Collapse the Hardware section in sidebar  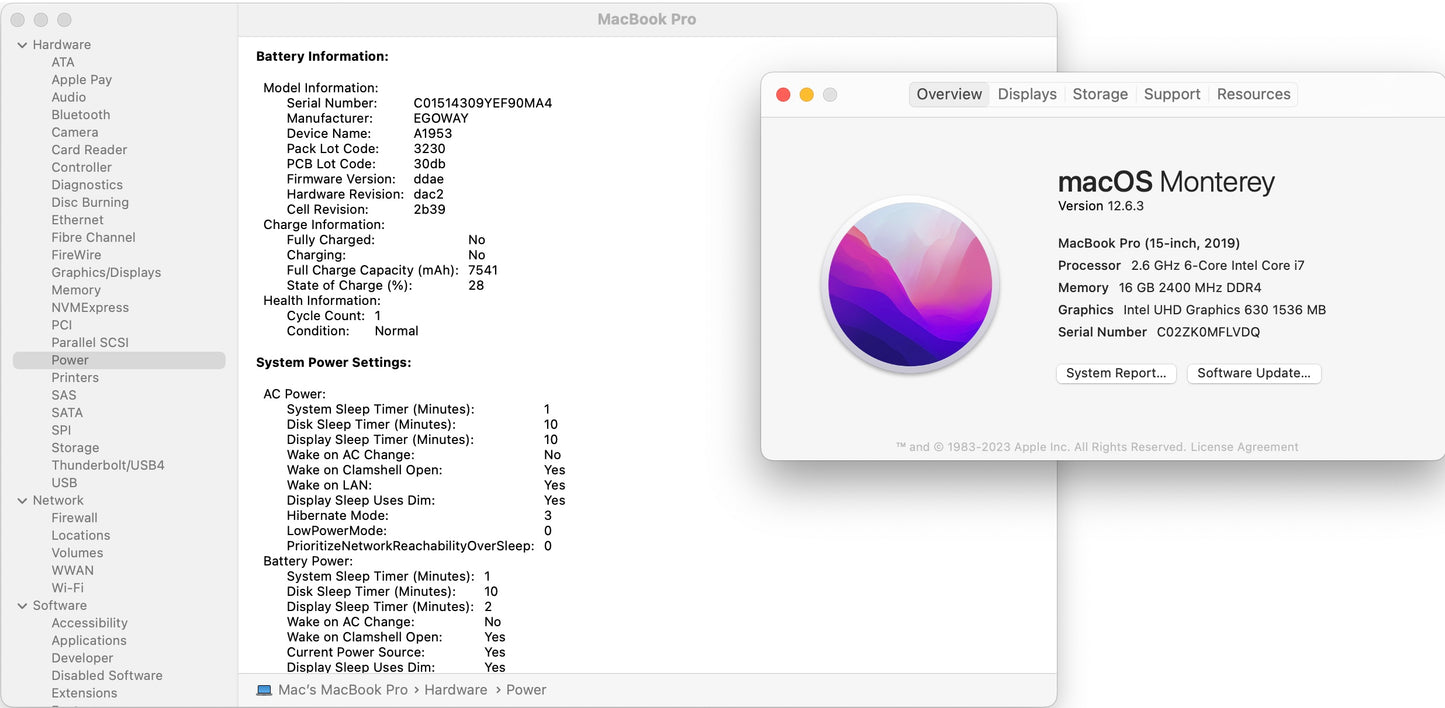pyautogui.click(x=22, y=45)
